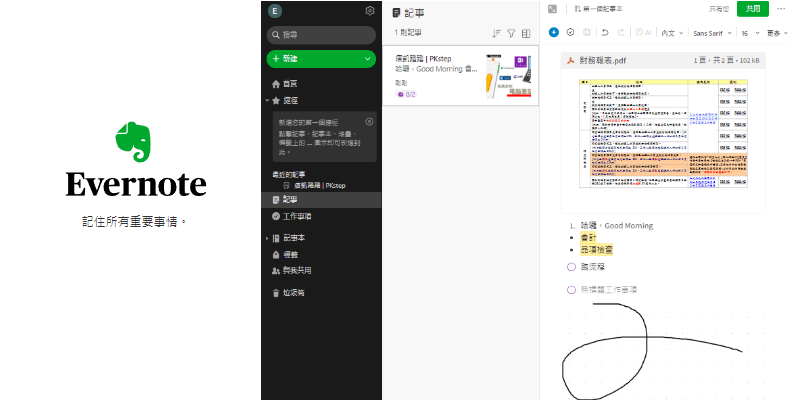Click the '只有您' sharing status
The image size is (800, 400).
click(719, 9)
